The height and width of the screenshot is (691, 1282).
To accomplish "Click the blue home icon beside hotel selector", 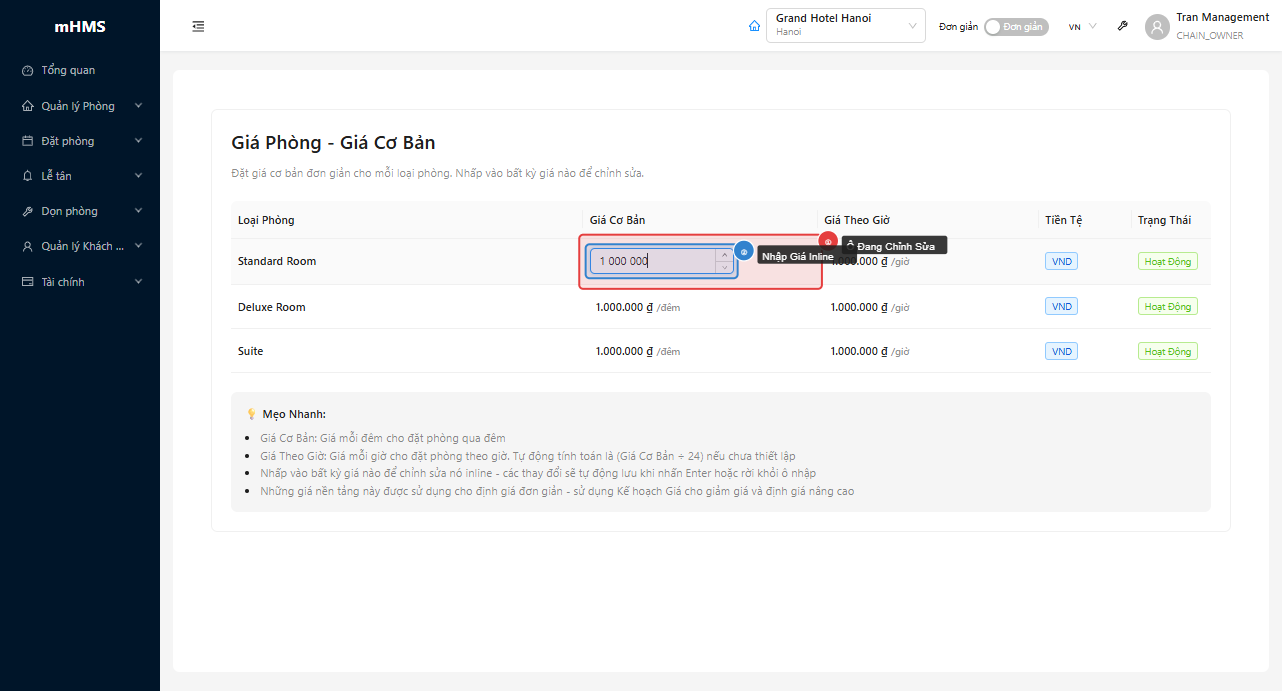I will tap(754, 27).
